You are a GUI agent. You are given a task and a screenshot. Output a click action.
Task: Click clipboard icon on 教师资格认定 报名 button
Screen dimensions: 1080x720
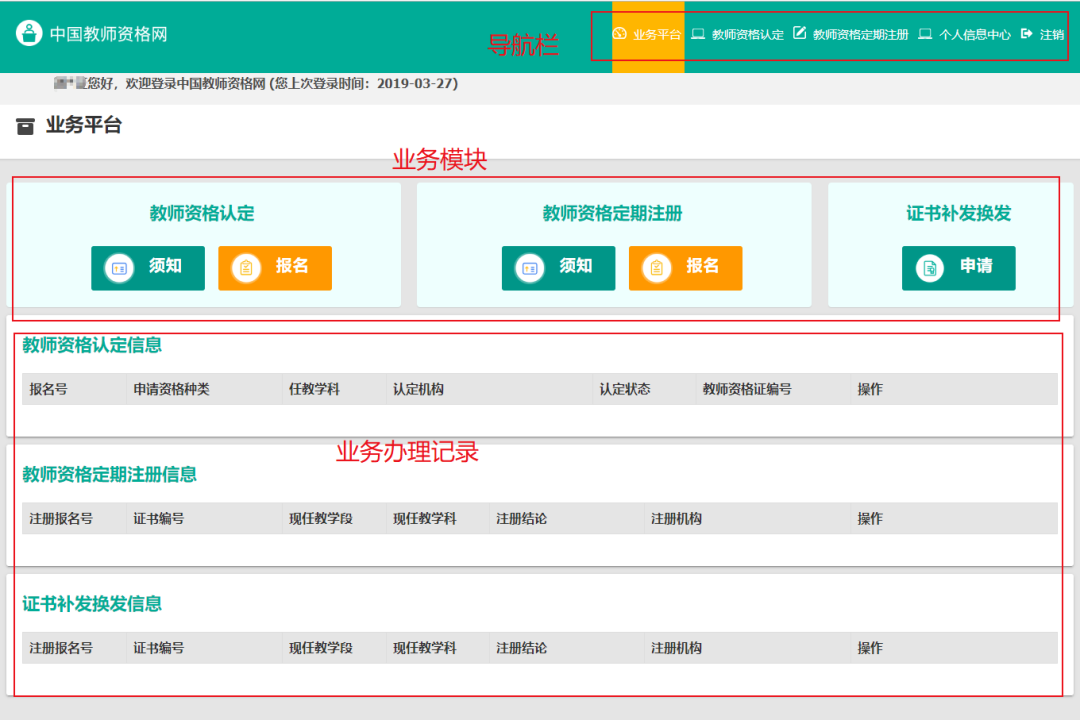coord(246,268)
